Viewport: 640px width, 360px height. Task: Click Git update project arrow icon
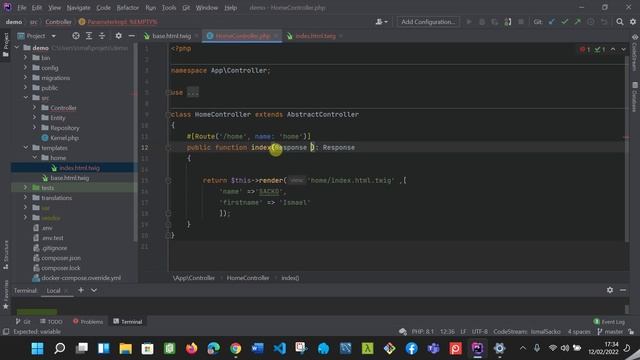pos(552,22)
